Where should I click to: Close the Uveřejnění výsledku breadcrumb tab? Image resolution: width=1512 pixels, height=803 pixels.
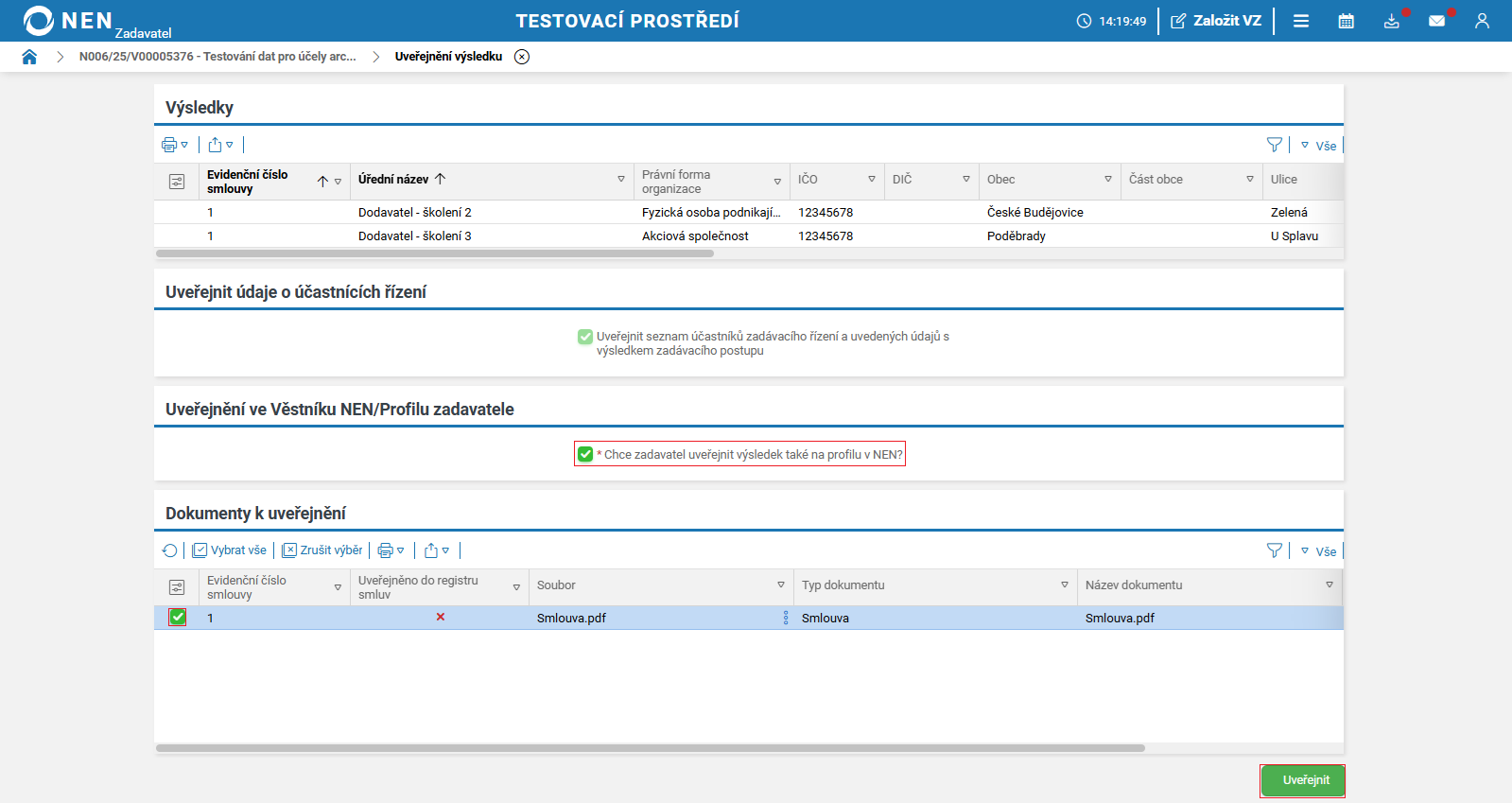[522, 57]
